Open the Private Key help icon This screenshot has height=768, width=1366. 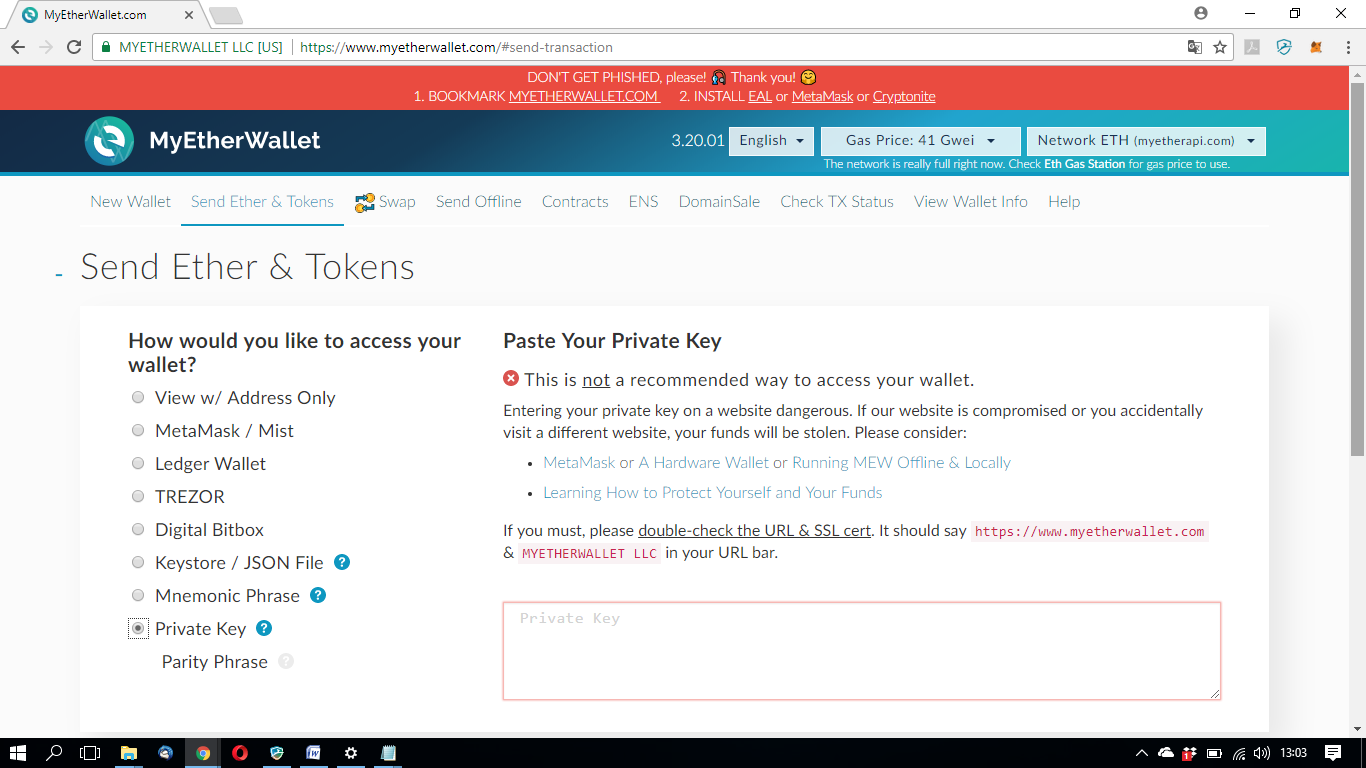point(264,628)
